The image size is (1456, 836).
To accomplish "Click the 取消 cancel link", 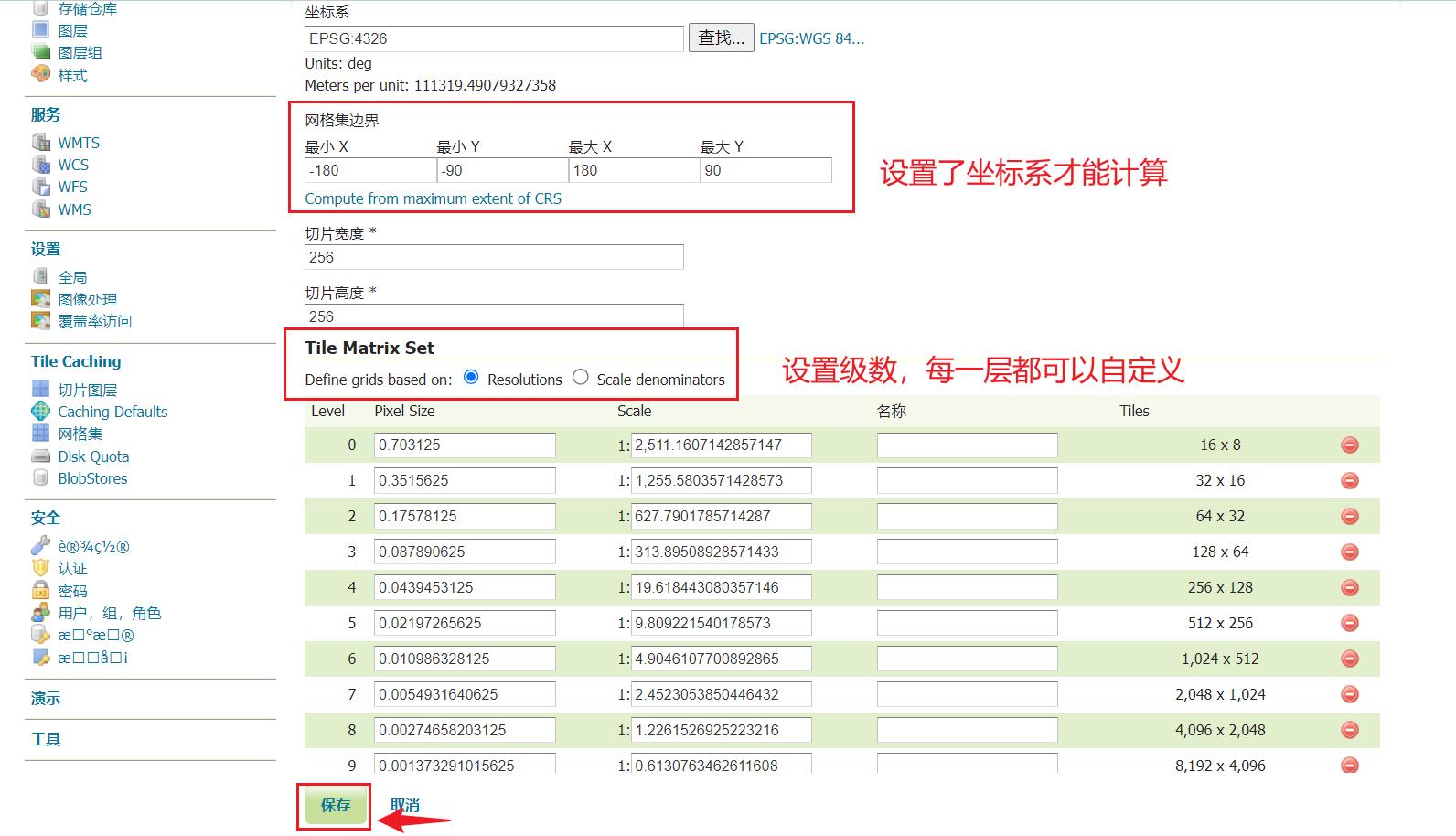I will coord(404,805).
